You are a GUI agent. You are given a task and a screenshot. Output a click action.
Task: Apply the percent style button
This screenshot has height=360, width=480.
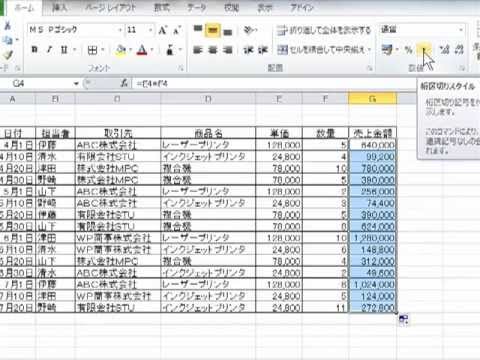click(408, 50)
